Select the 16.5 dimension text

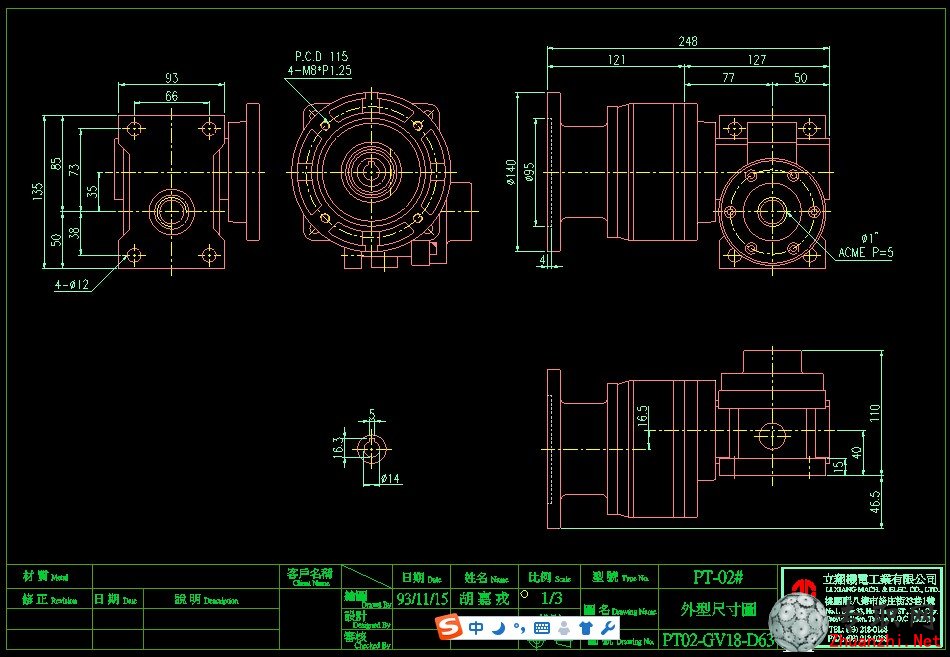click(643, 416)
